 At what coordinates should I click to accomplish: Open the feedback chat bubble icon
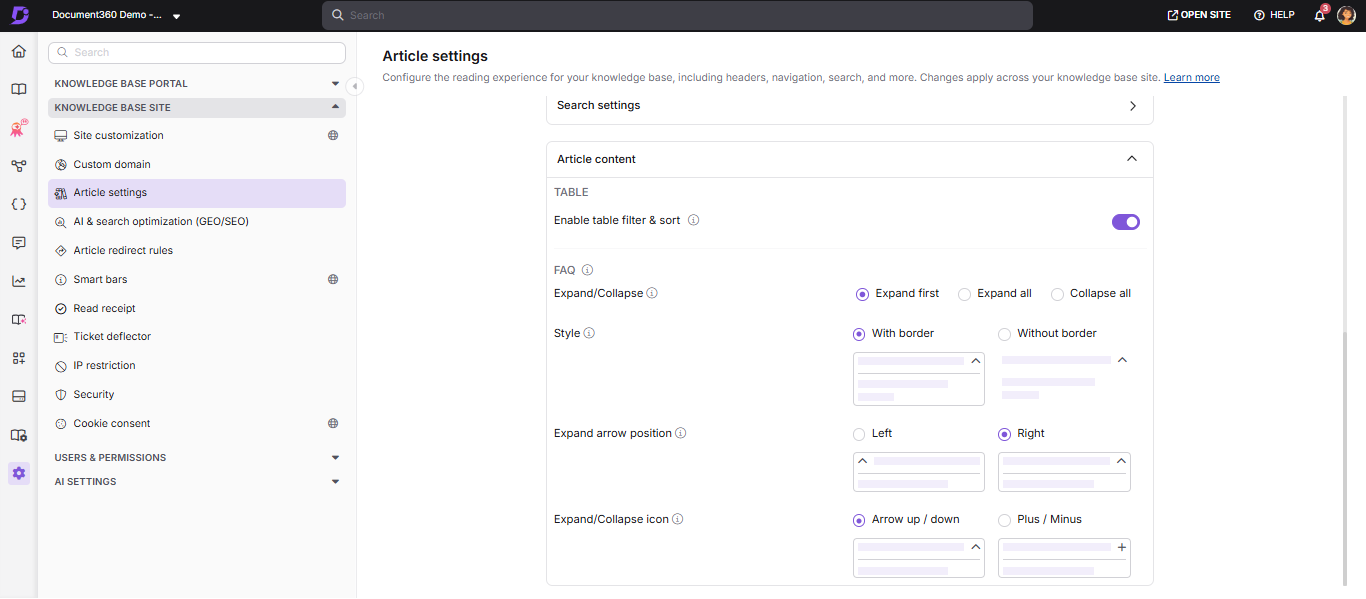tap(19, 243)
